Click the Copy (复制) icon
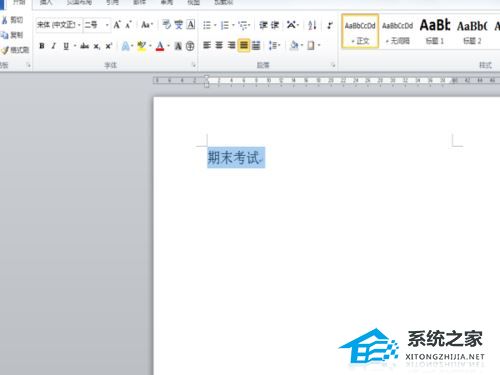 coord(5,35)
